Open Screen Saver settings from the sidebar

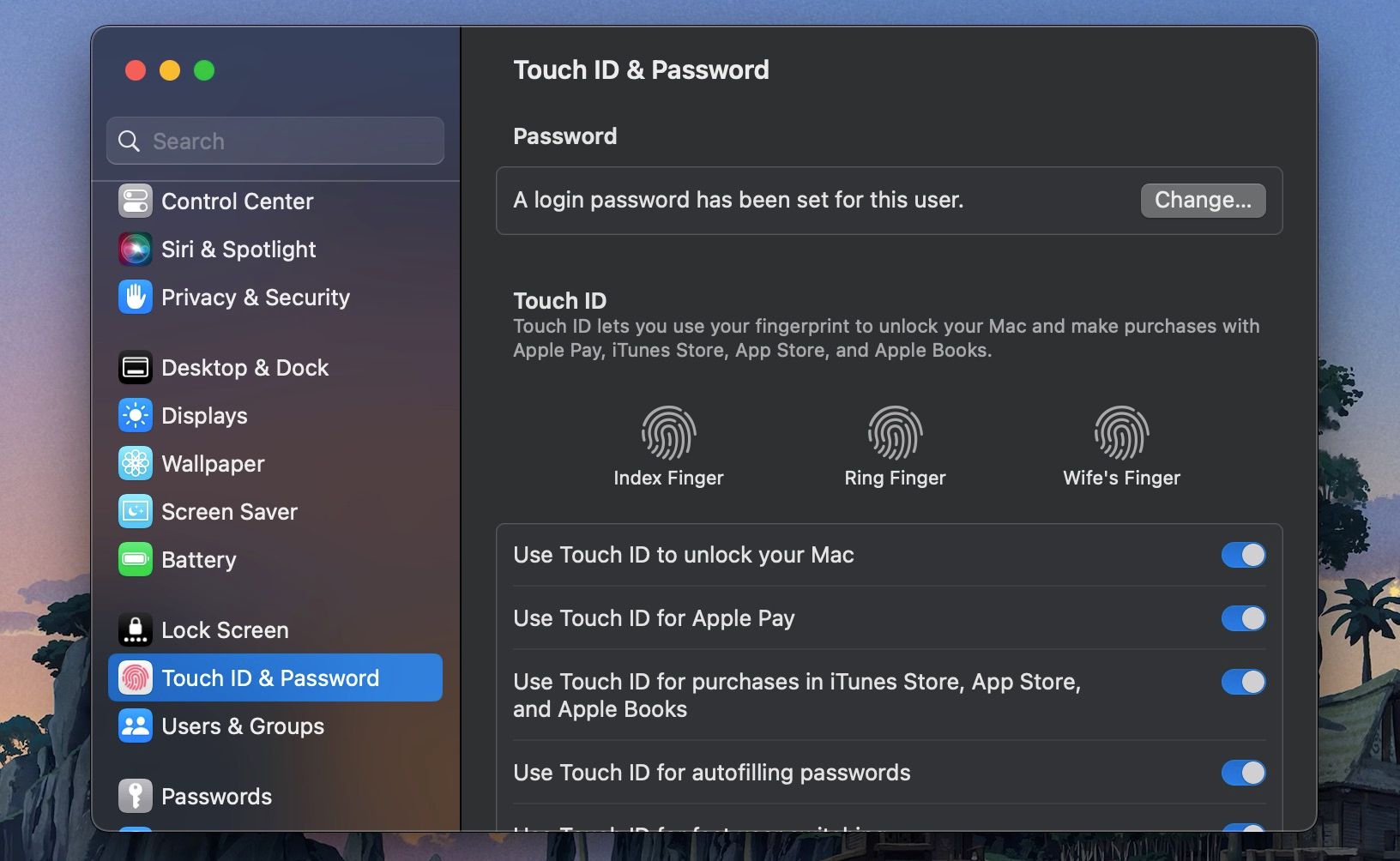point(135,511)
